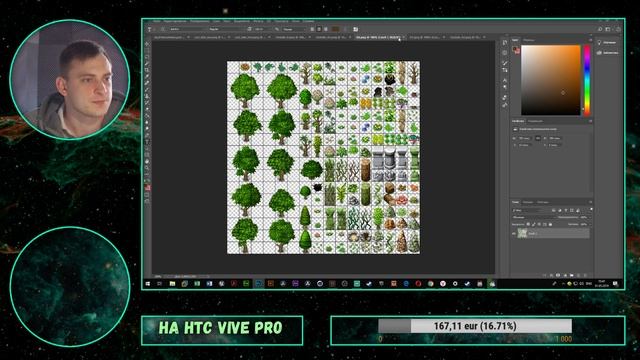The image size is (640, 360).
Task: Select the Слой 1 layer thumbnail
Action: coord(522,233)
